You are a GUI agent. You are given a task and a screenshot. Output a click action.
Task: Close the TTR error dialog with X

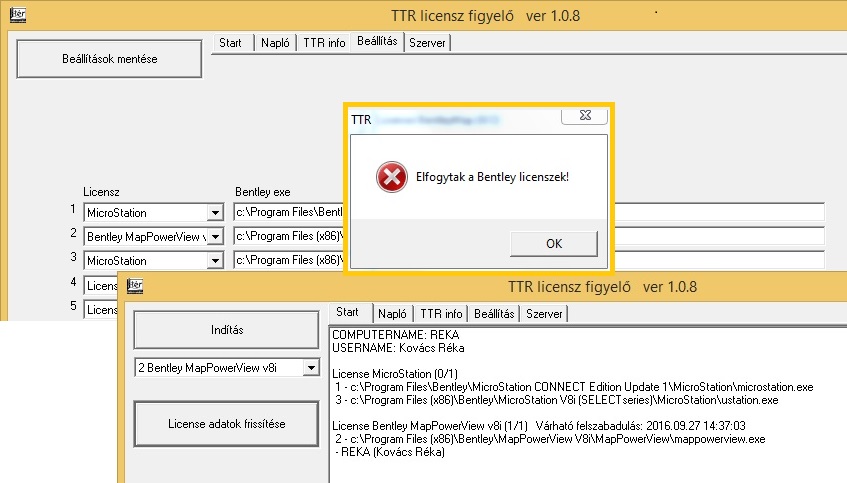[583, 117]
